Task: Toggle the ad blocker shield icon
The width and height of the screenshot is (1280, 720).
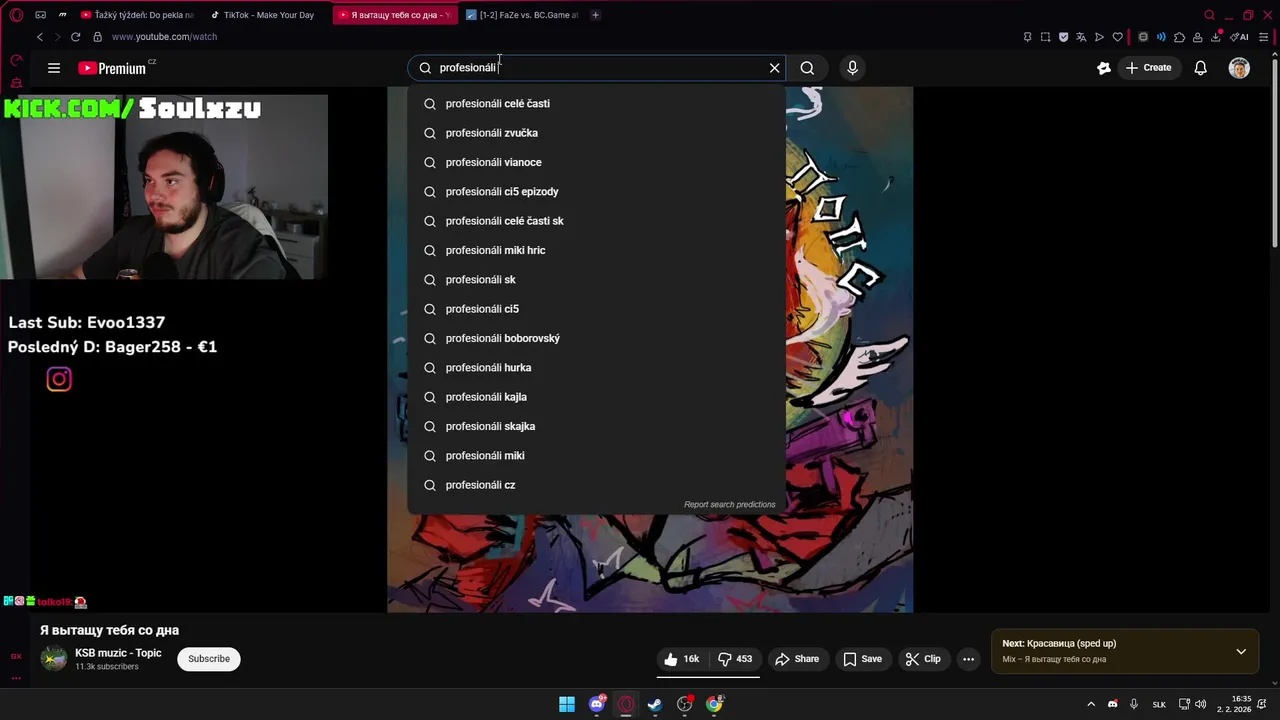Action: [x=1063, y=37]
